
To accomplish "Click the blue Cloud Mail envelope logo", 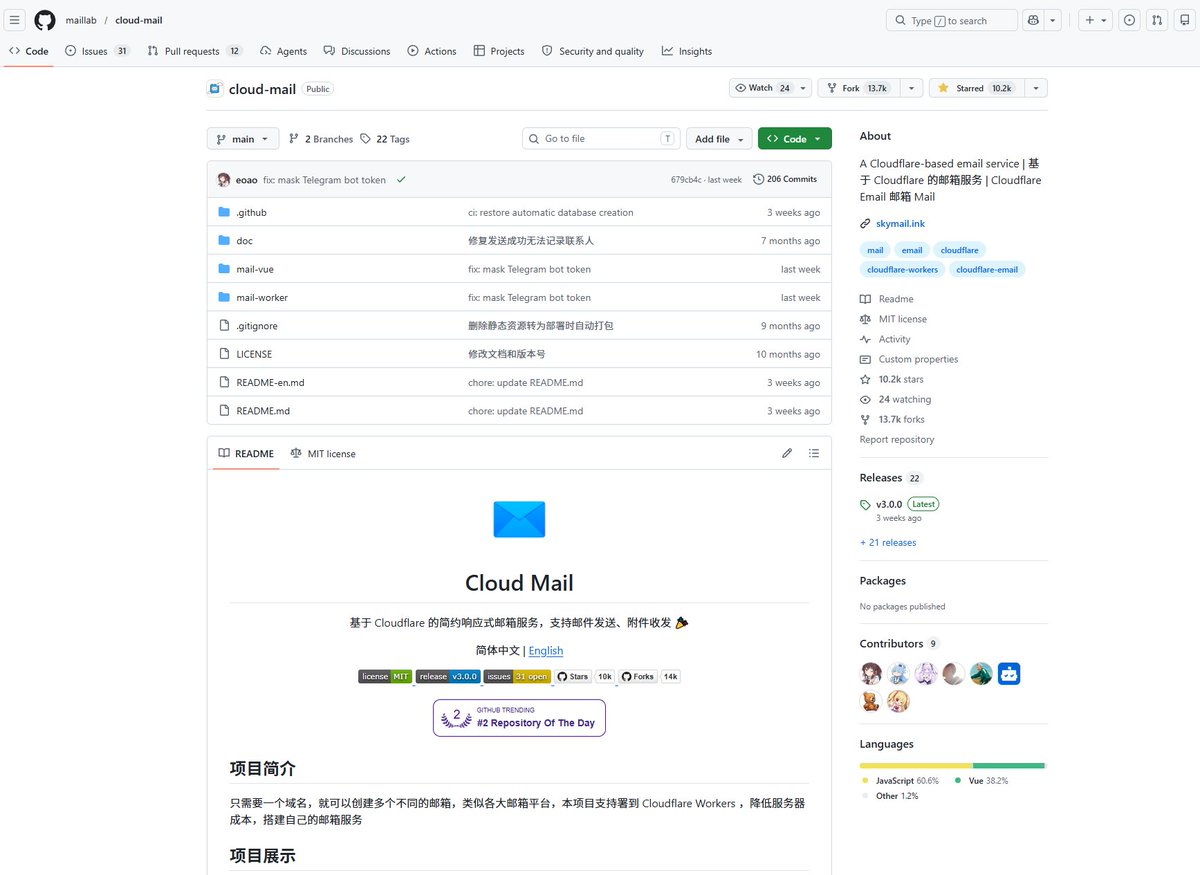I will coord(519,519).
